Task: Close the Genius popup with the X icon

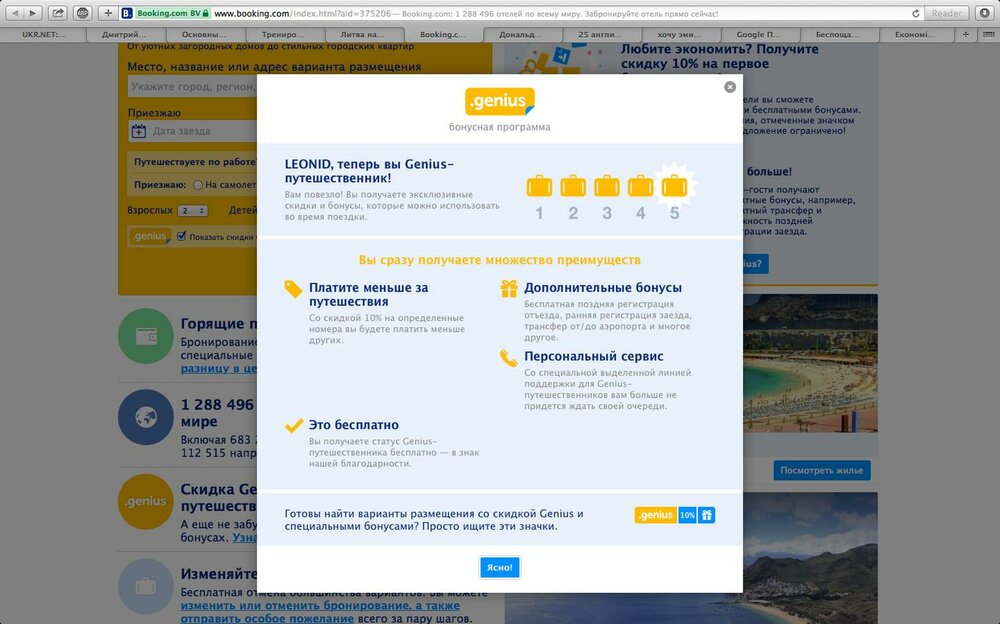Action: click(730, 87)
